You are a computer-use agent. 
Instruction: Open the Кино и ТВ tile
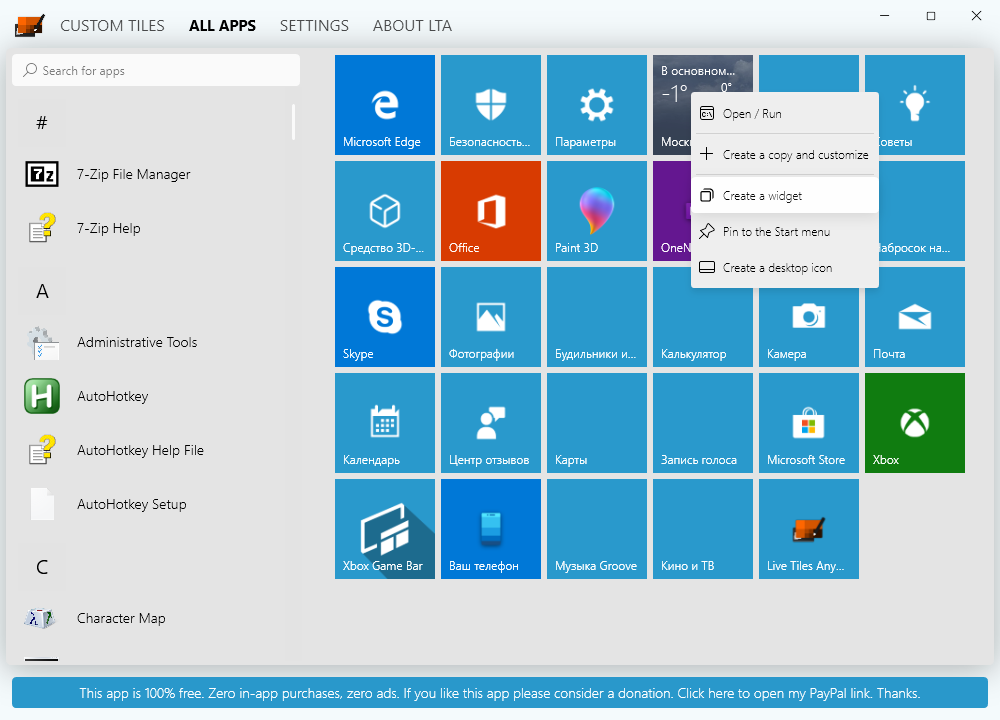[x=702, y=529]
